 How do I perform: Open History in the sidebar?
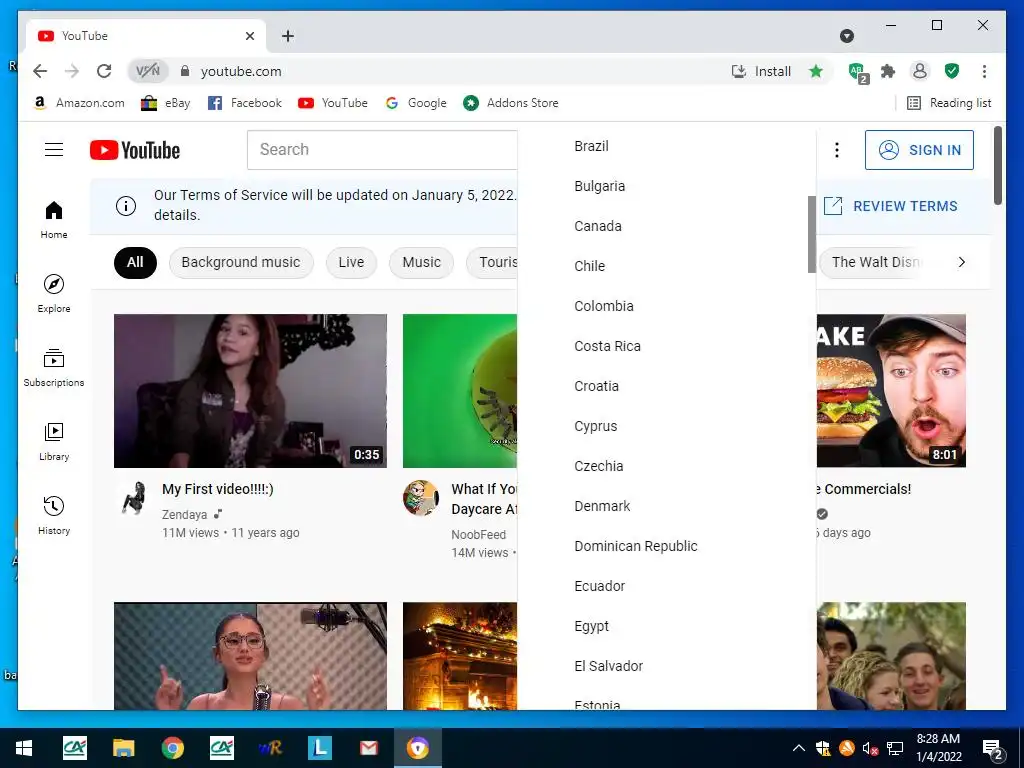(x=54, y=516)
